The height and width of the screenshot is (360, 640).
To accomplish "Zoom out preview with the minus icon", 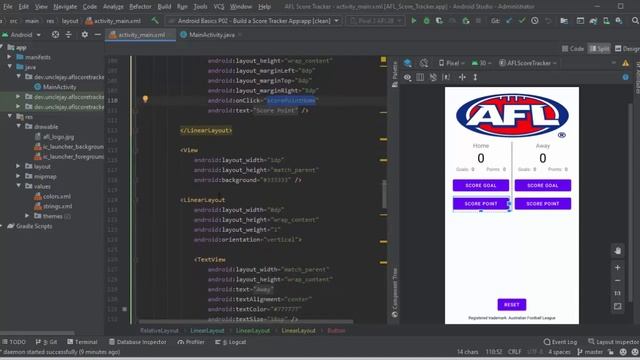I will click(618, 280).
